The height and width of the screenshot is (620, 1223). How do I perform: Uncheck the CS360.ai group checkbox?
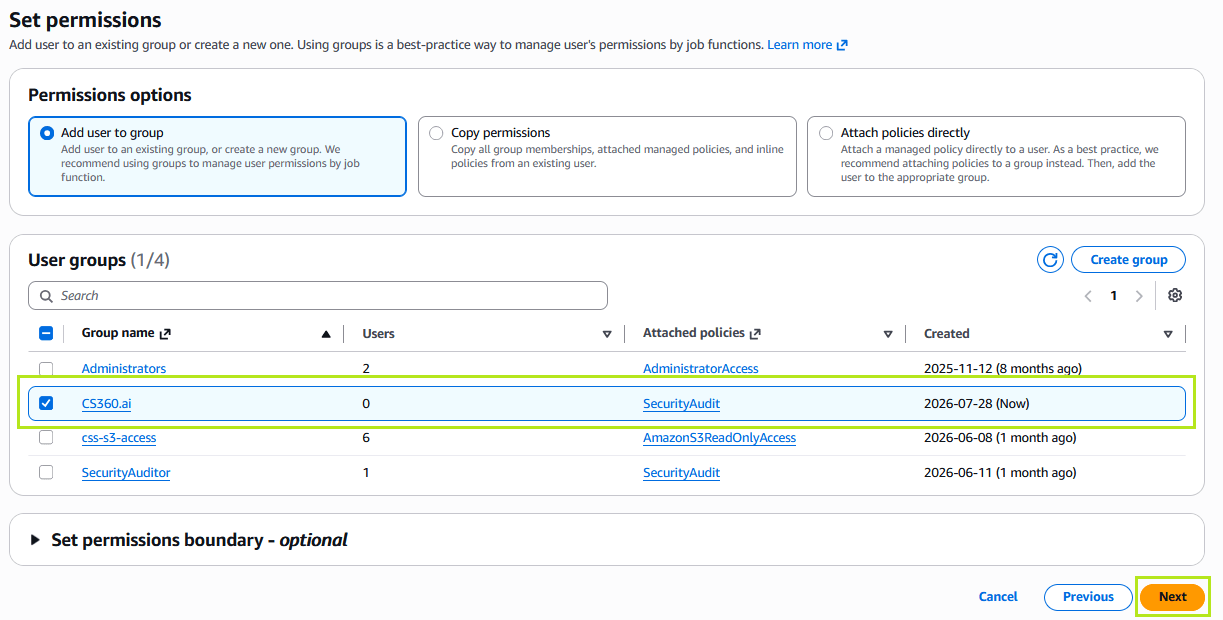click(x=46, y=404)
